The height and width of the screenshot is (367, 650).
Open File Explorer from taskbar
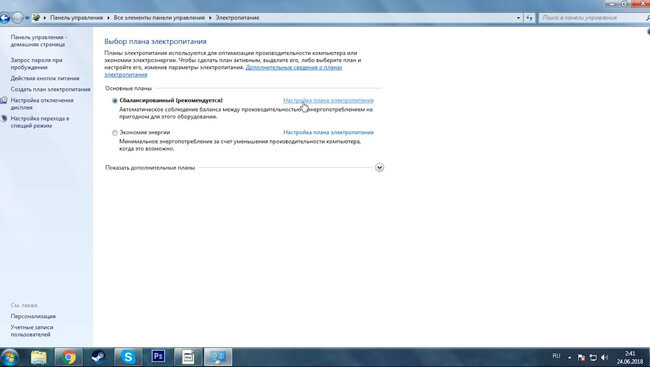point(39,357)
